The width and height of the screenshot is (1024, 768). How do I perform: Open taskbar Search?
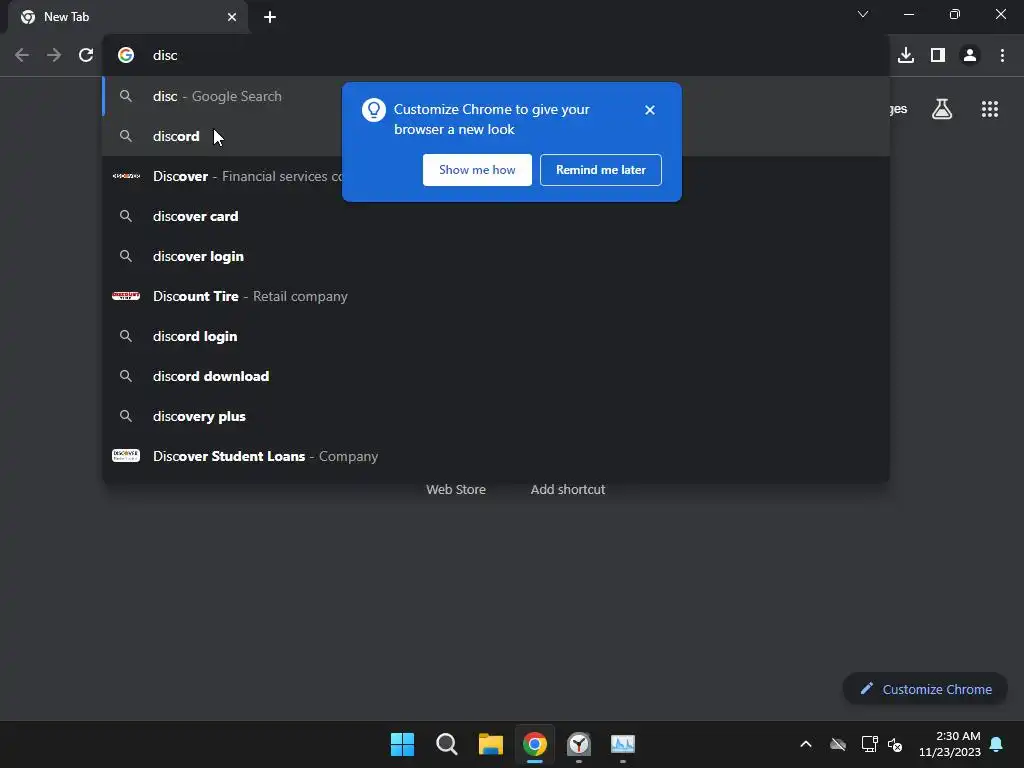(447, 744)
